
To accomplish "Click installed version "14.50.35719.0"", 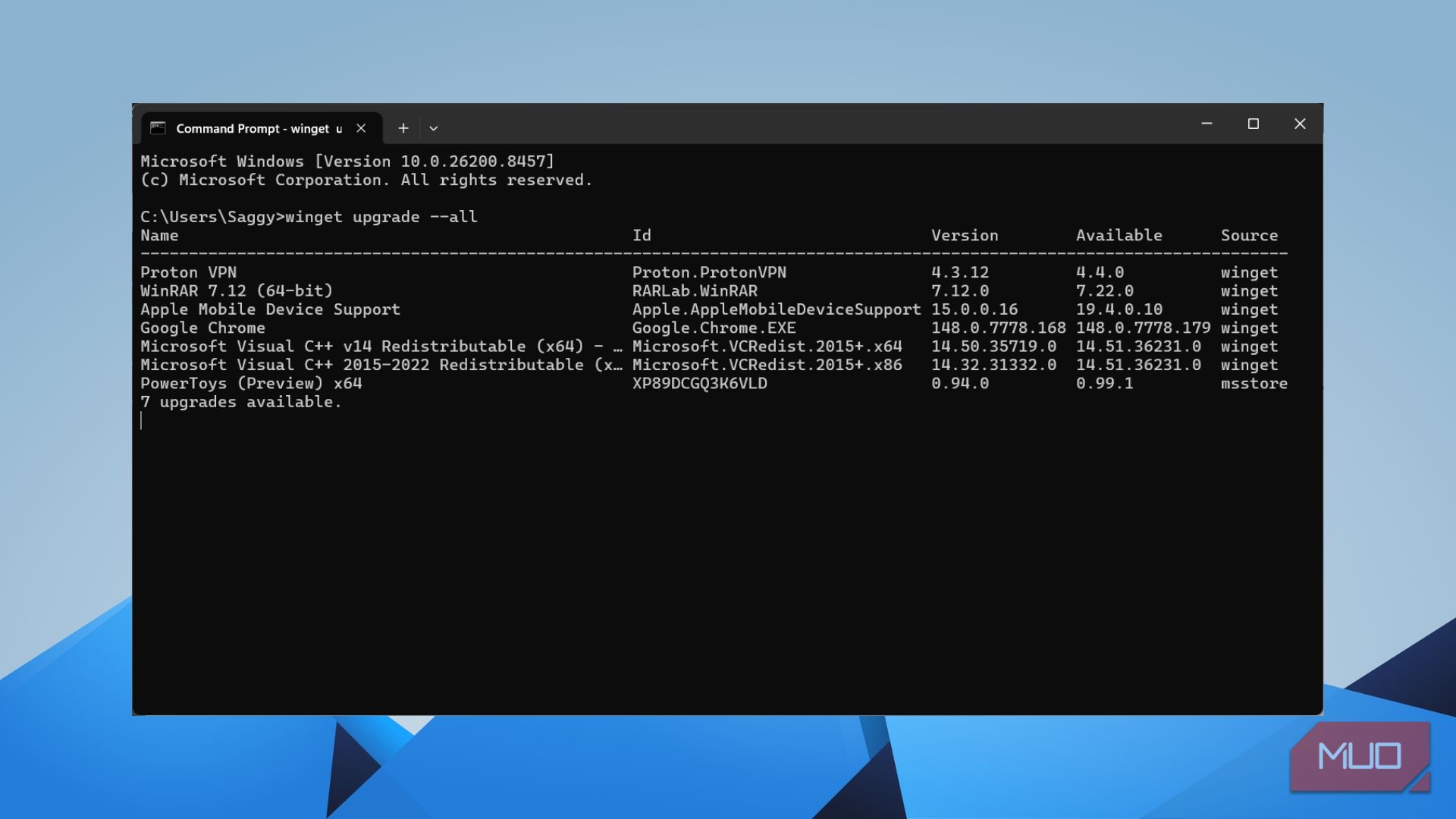I will (x=994, y=347).
